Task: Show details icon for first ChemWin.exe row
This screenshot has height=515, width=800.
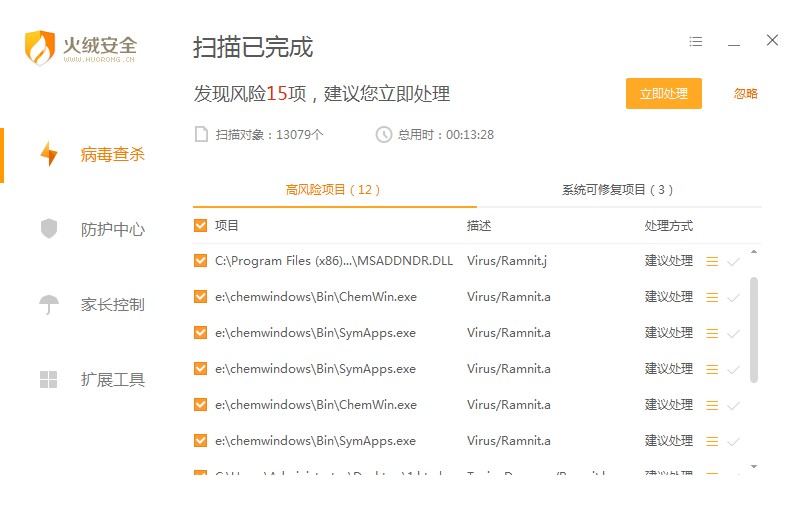Action: click(x=712, y=297)
